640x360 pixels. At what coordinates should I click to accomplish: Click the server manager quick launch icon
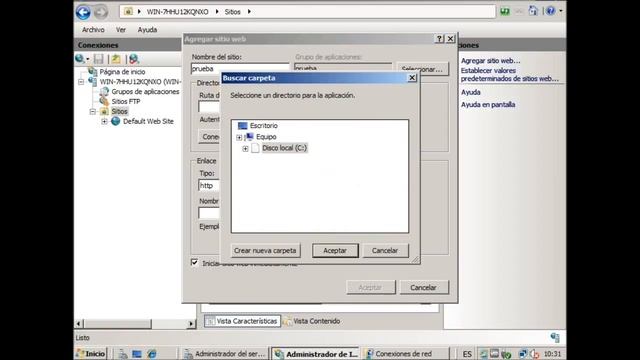pyautogui.click(x=122, y=354)
